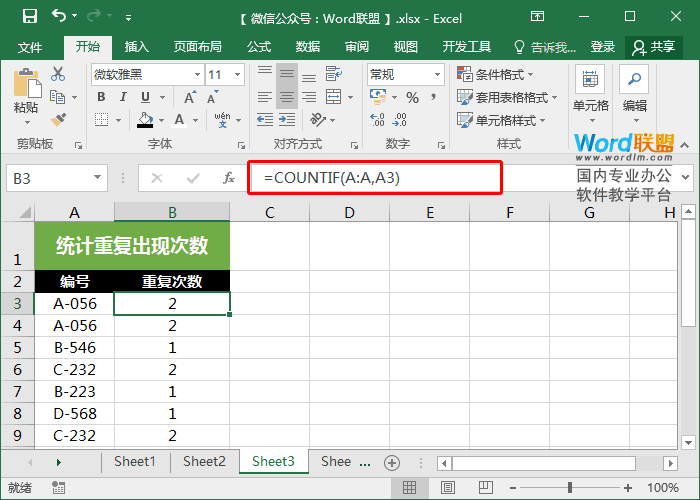Image resolution: width=700 pixels, height=500 pixels.
Task: Expand the Name Box dropdown arrow
Action: click(97, 178)
